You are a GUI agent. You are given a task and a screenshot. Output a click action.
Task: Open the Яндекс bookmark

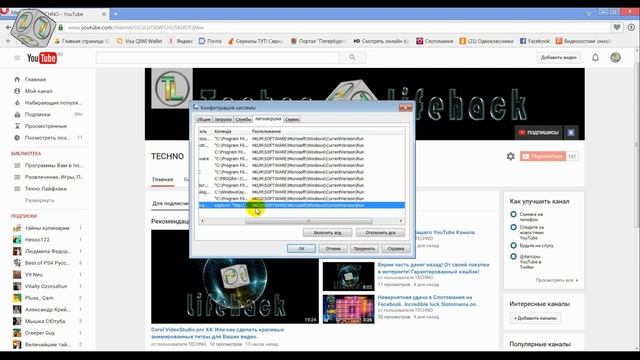point(181,41)
